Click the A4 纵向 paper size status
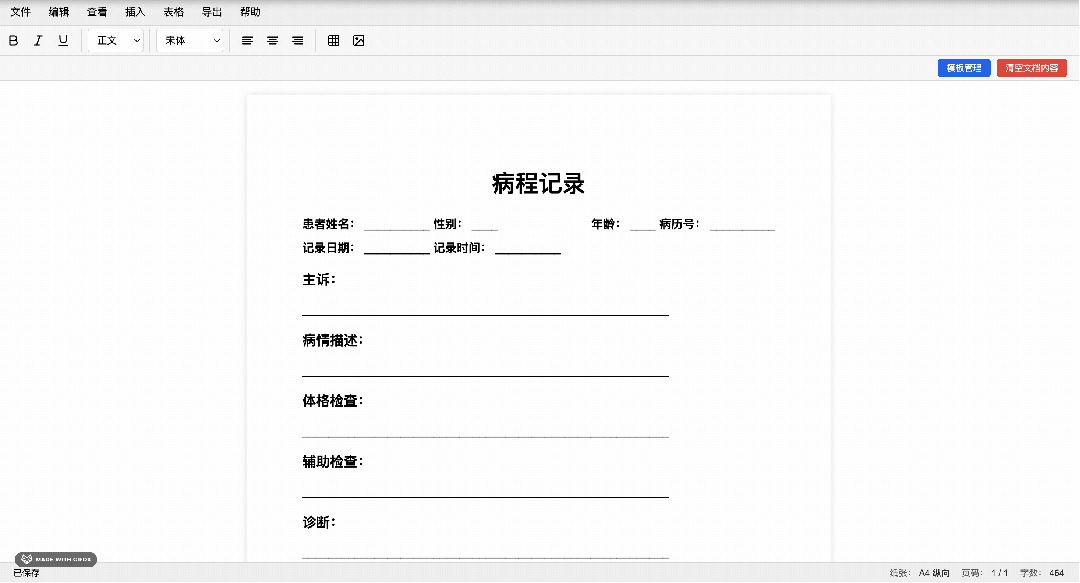 click(920, 573)
